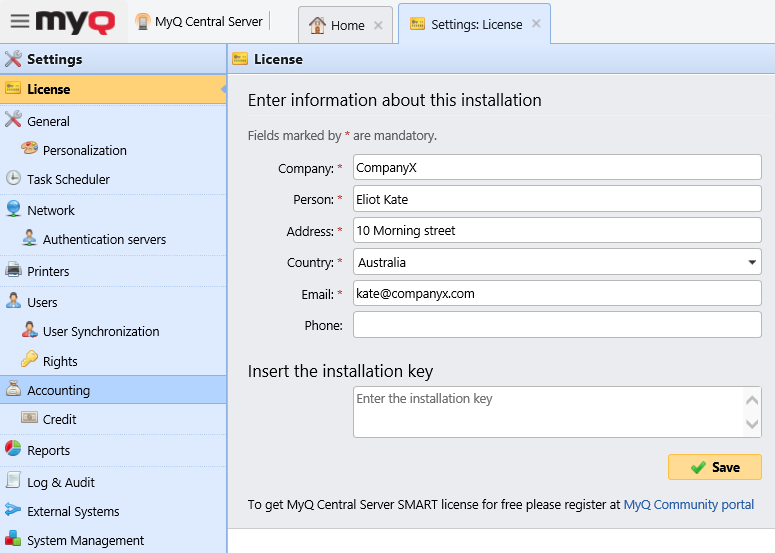775x553 pixels.
Task: Select User Synchronization in sidebar
Action: click(x=101, y=331)
